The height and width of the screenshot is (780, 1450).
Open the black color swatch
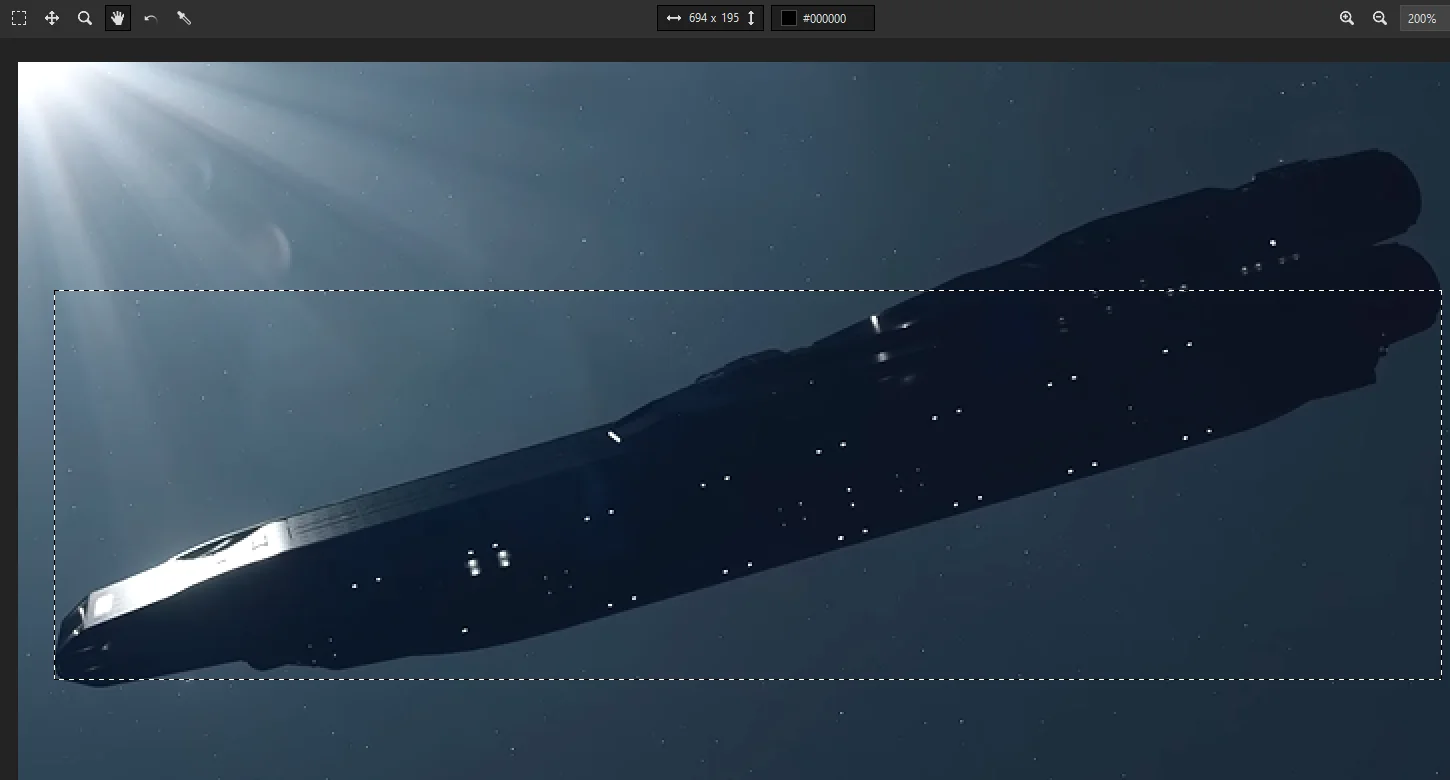(788, 18)
